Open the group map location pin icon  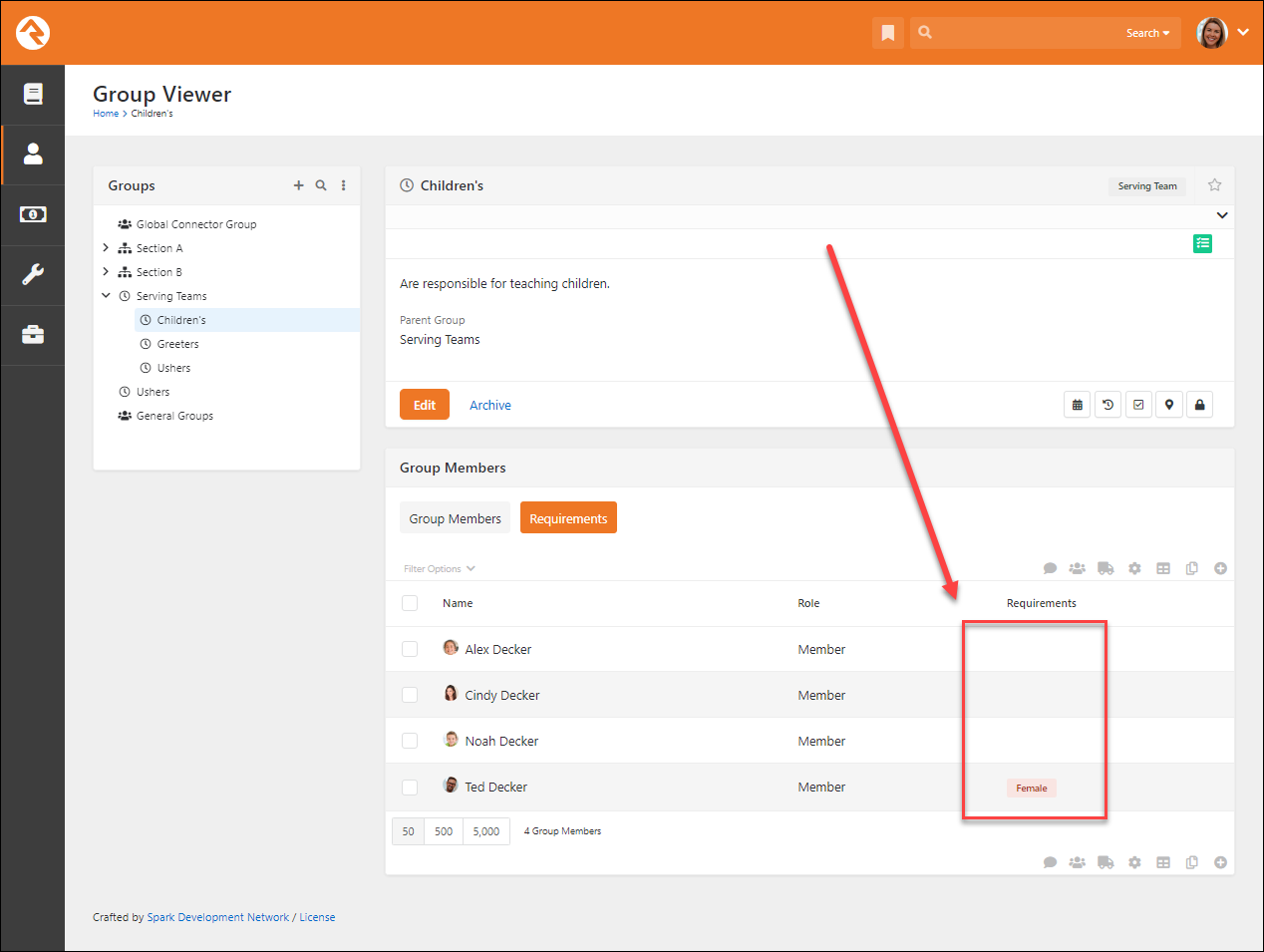[1169, 404]
